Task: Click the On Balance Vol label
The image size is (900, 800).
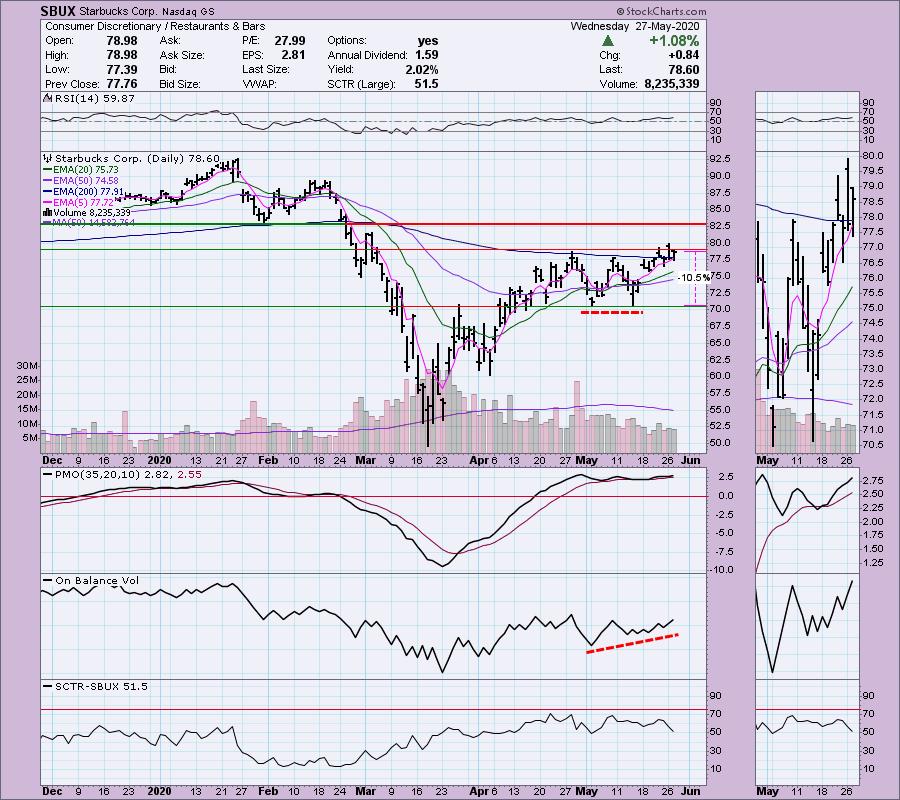Action: coord(97,580)
